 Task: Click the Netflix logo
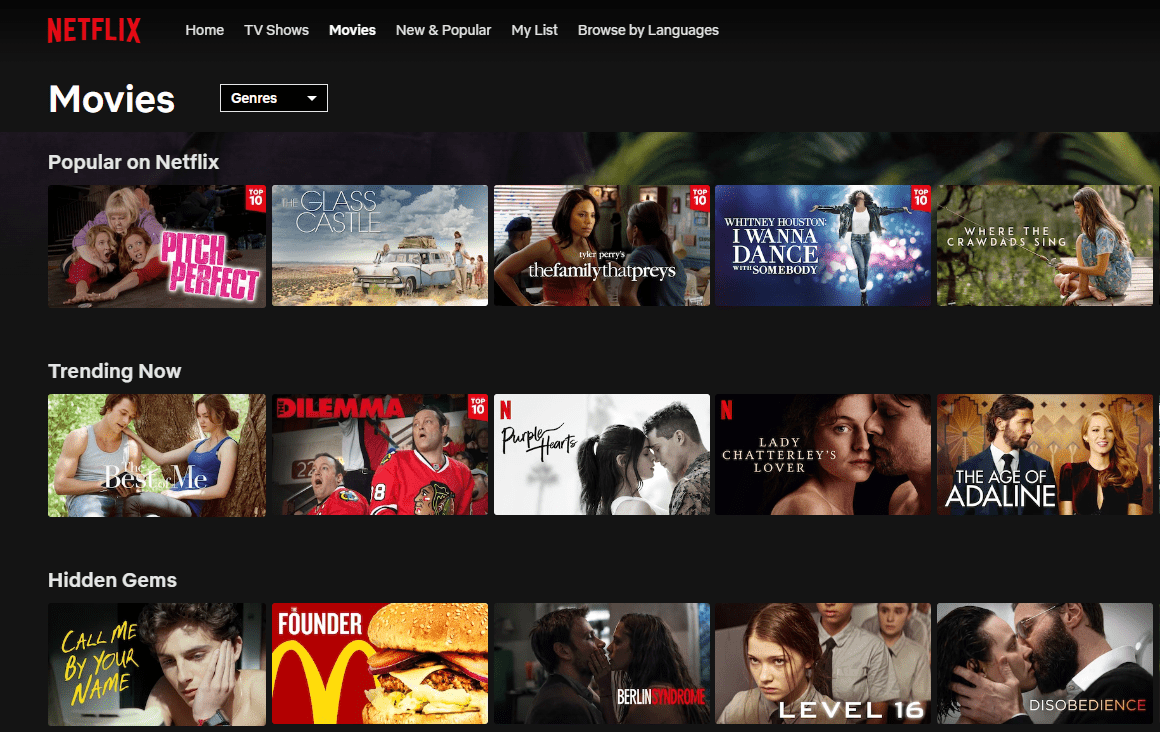click(x=94, y=30)
